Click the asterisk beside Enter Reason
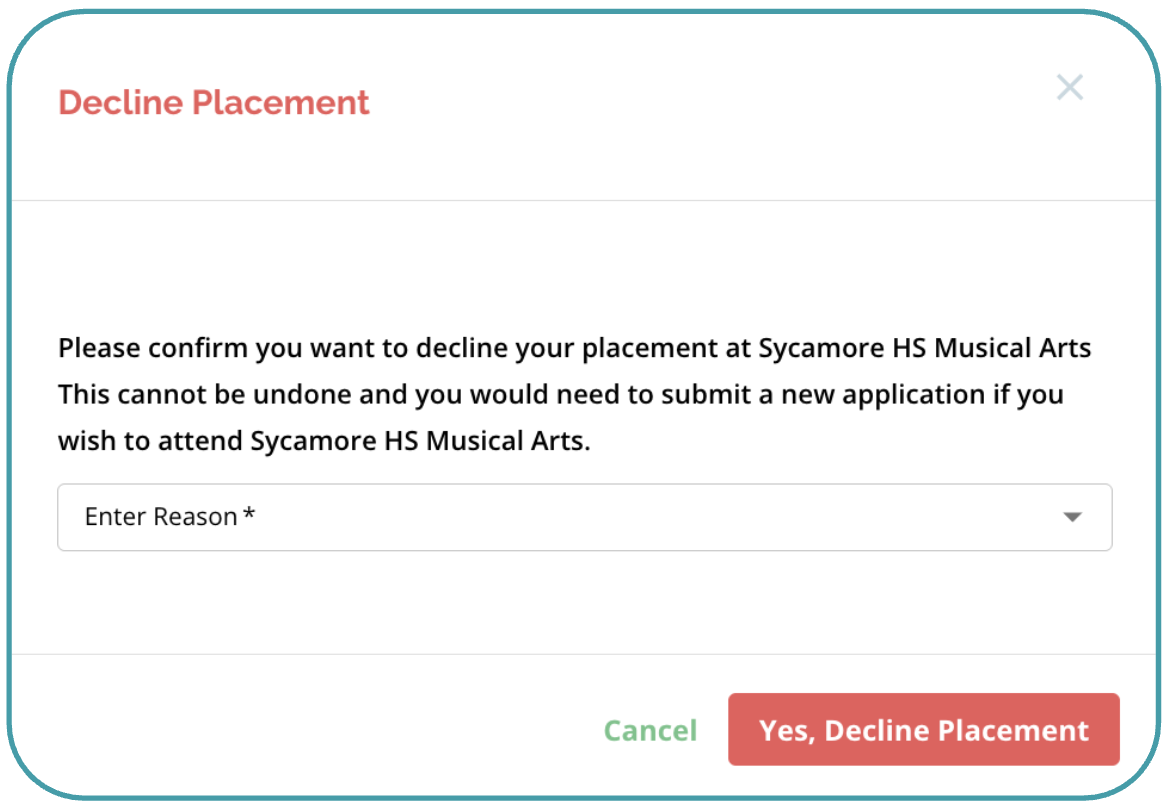 (249, 516)
